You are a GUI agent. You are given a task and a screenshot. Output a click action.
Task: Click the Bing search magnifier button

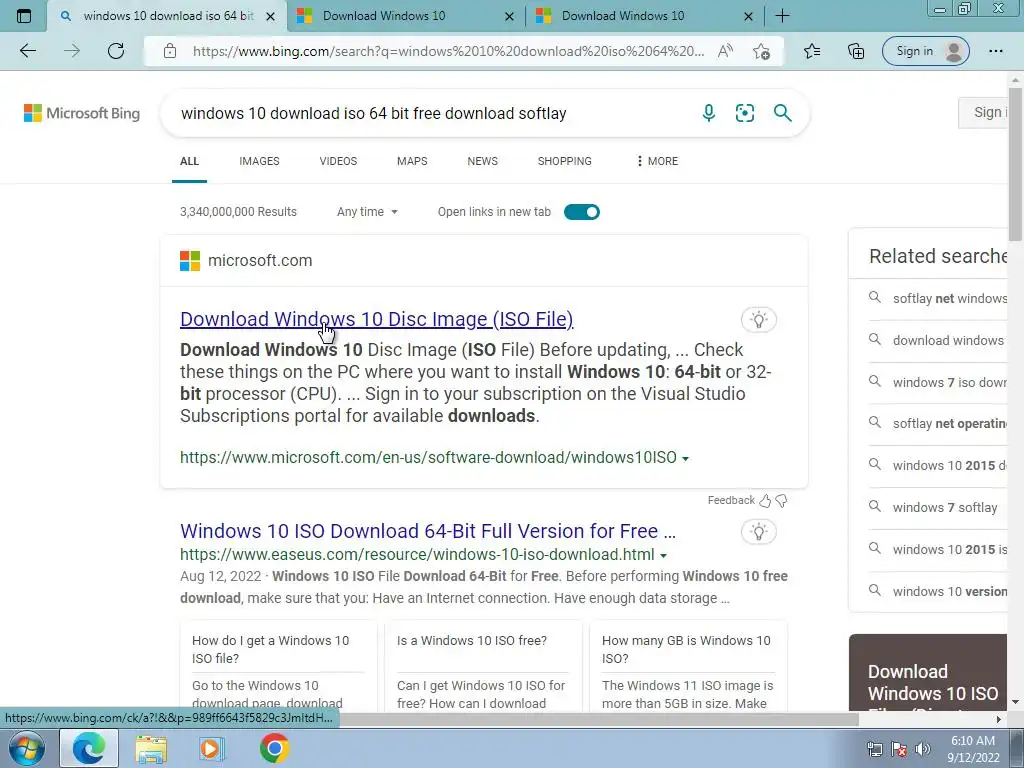pos(782,113)
